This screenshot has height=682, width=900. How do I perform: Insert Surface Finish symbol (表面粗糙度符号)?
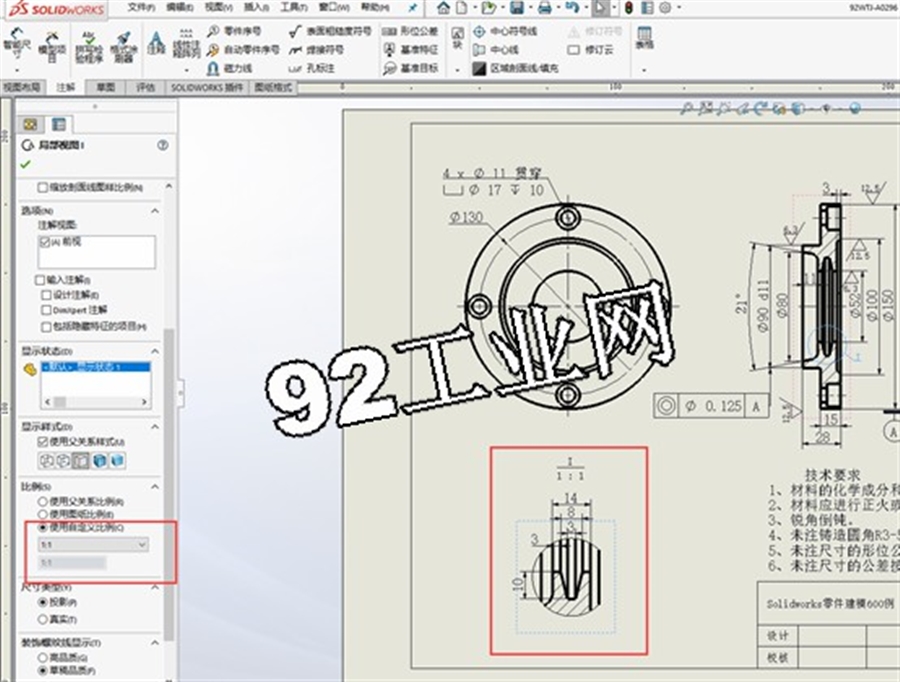tap(331, 31)
